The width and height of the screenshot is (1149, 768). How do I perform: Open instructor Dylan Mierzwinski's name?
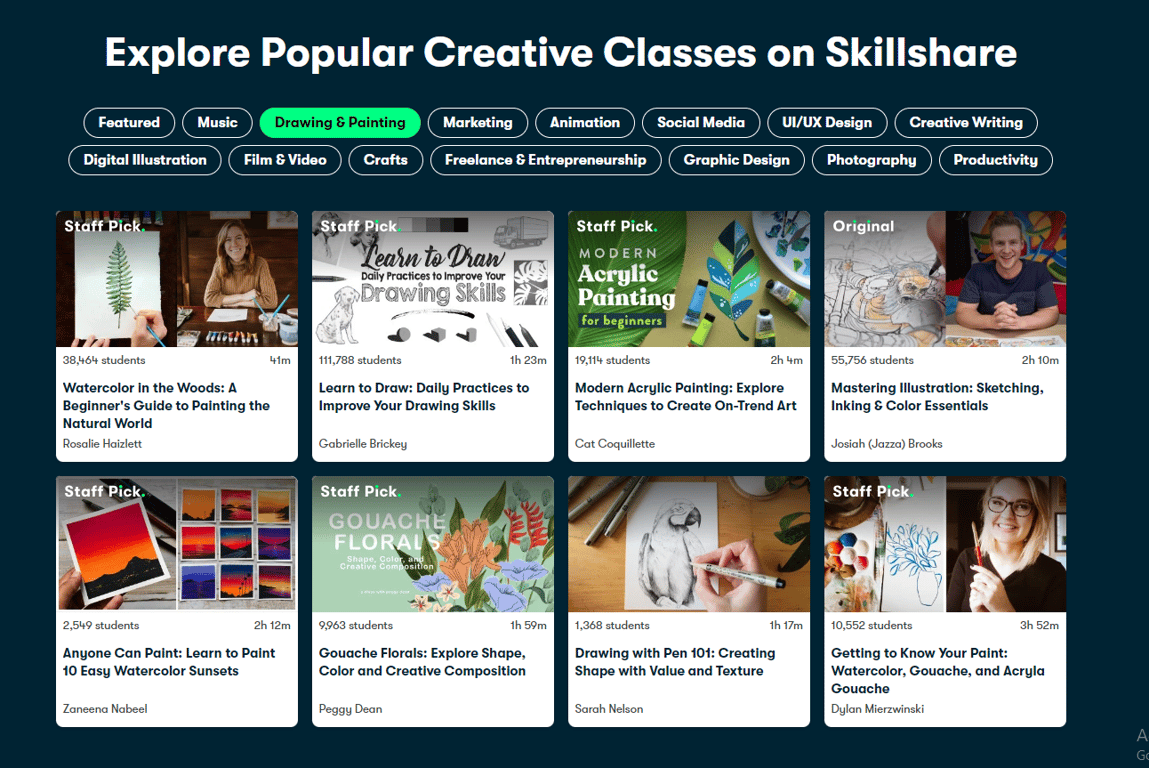coord(877,709)
